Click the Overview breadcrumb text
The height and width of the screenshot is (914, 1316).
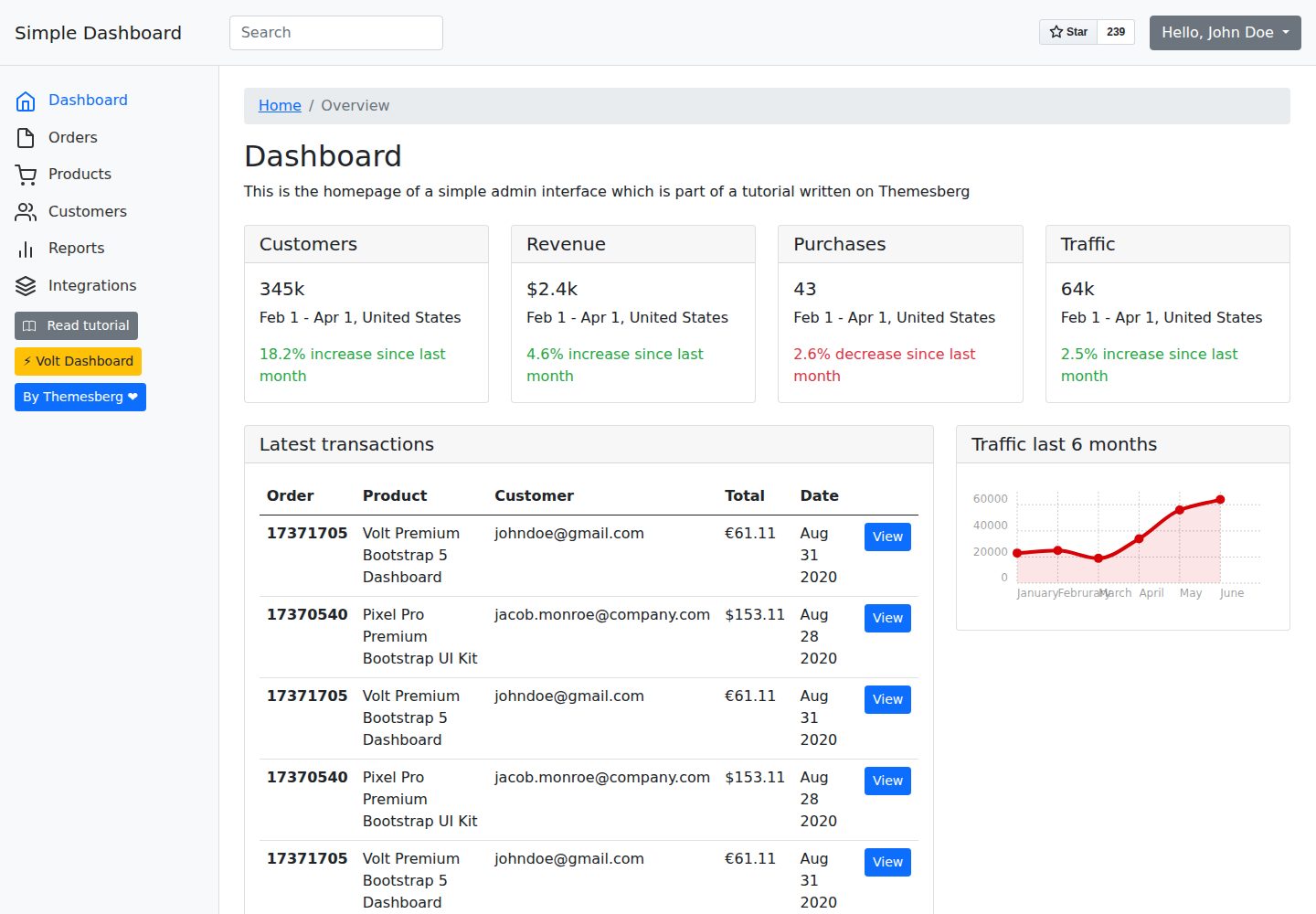click(355, 106)
